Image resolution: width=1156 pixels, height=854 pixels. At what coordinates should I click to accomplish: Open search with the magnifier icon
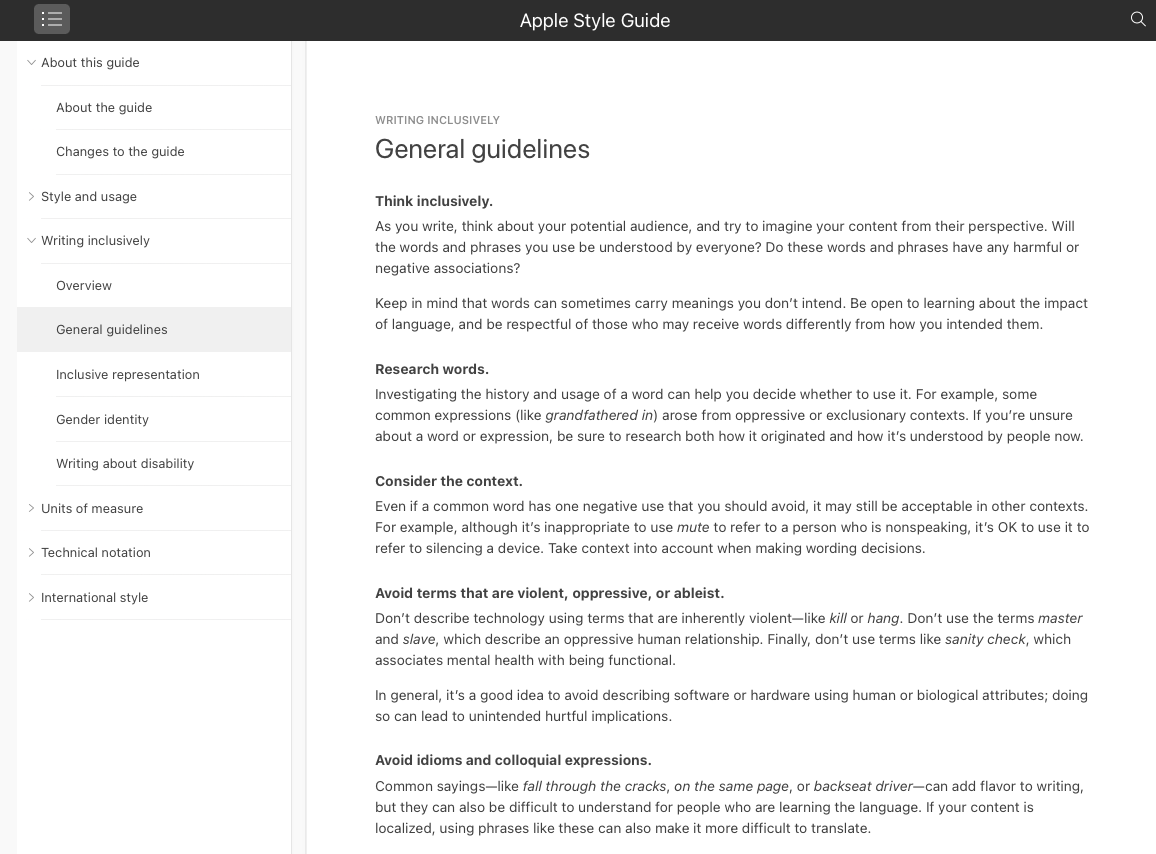coord(1138,19)
